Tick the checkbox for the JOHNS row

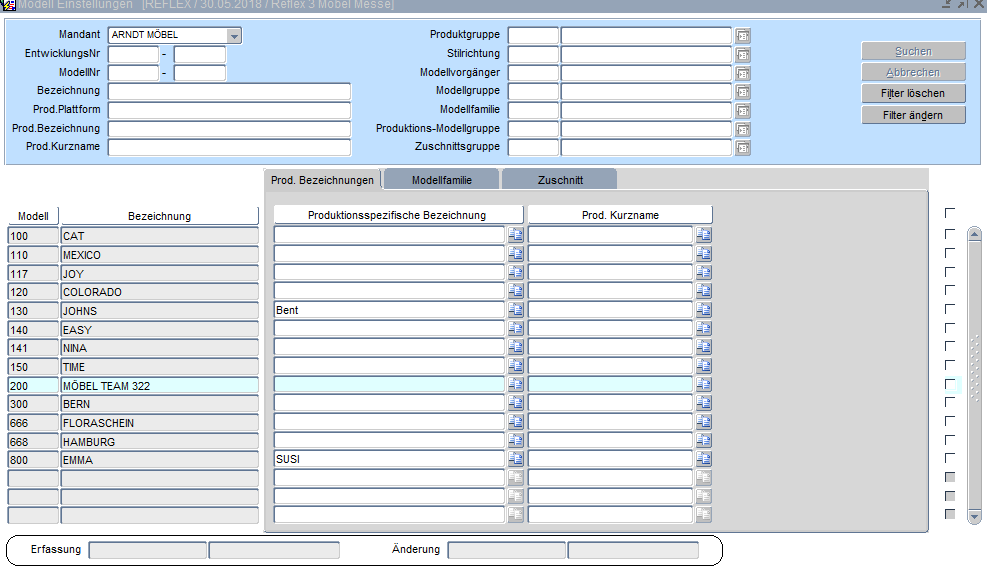[x=950, y=309]
